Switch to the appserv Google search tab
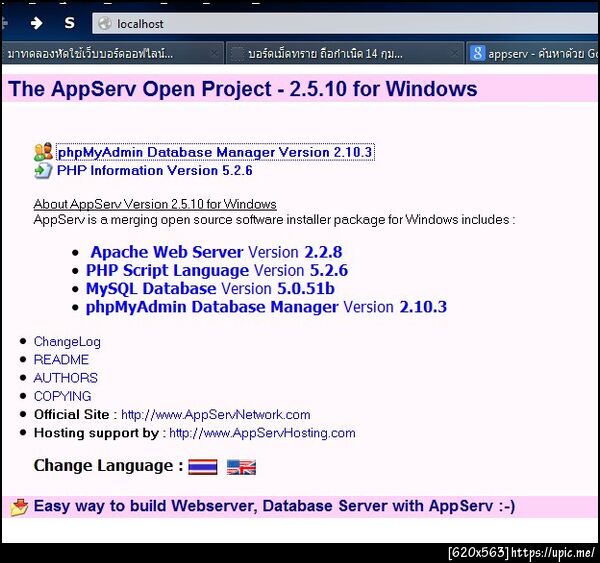 pos(533,54)
